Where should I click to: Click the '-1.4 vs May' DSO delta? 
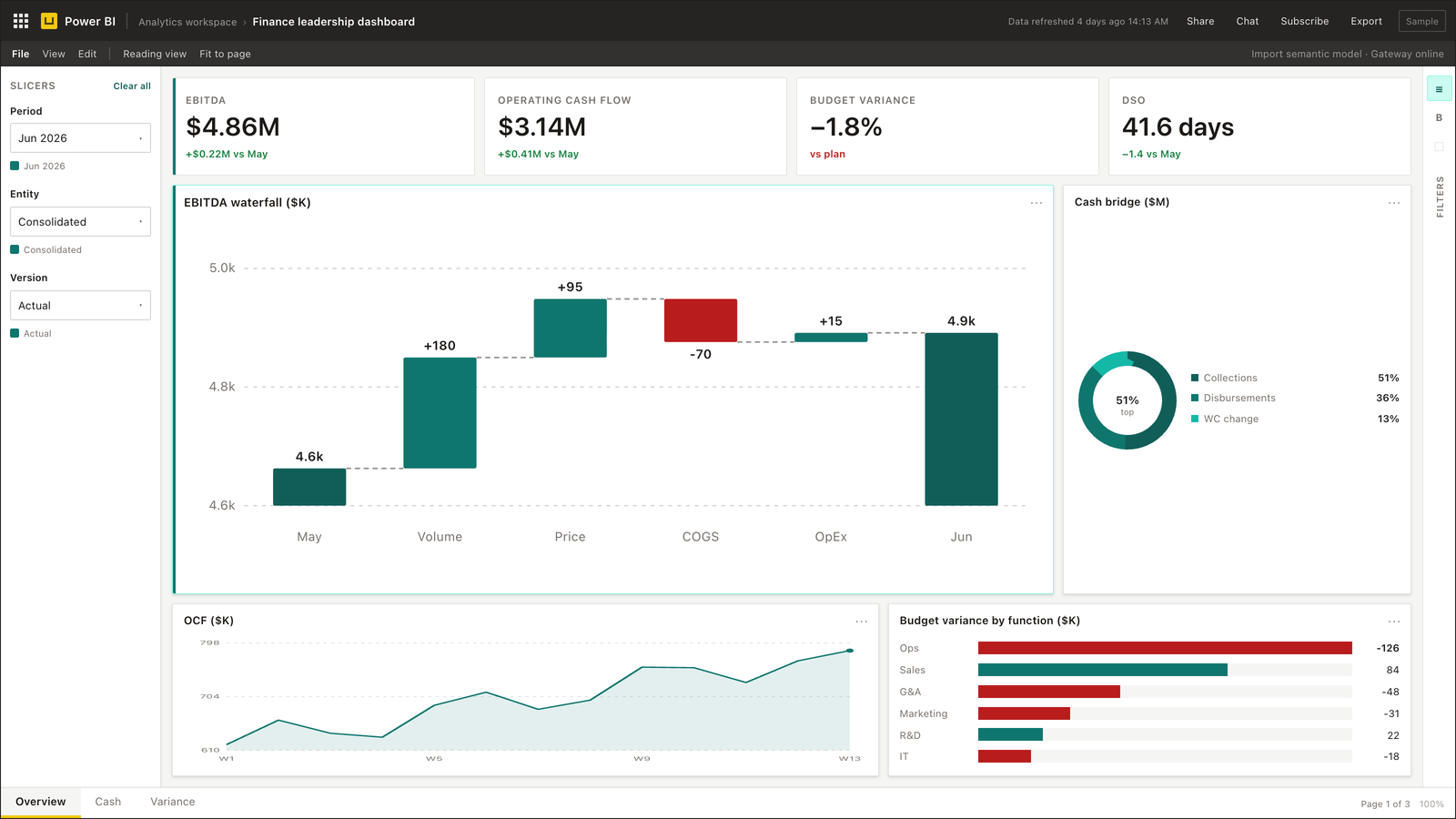[x=1151, y=154]
